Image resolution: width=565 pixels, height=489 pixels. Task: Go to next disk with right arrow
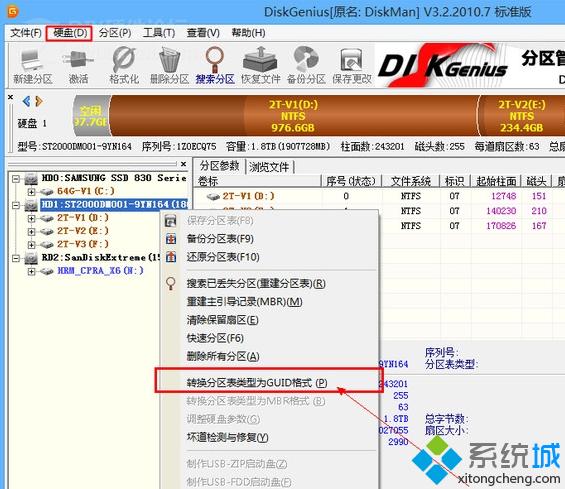tap(39, 102)
